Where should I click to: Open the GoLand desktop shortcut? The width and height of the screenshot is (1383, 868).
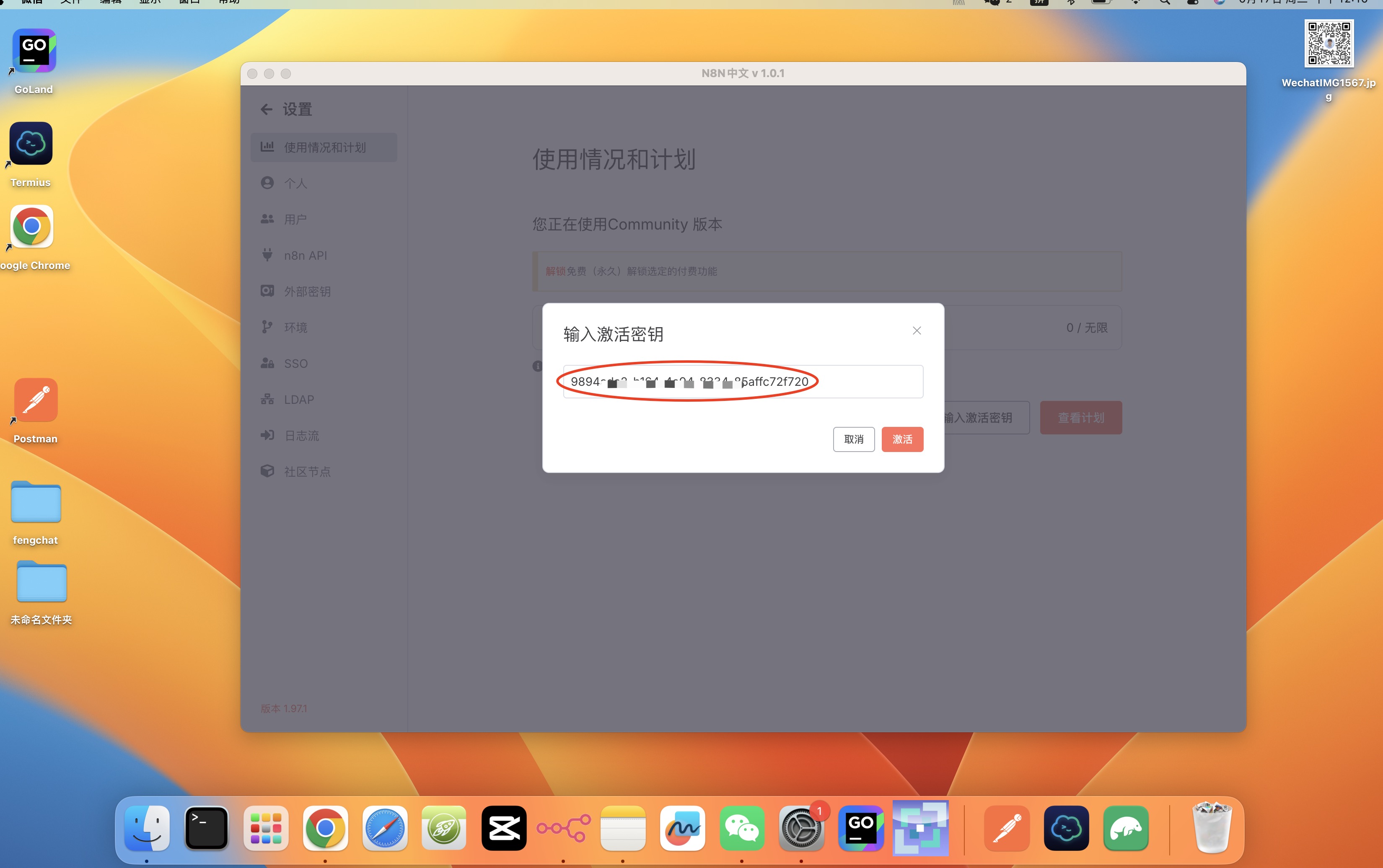coord(34,51)
